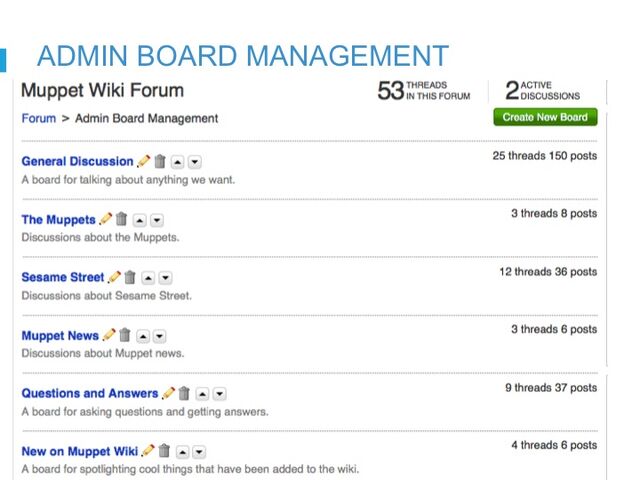
Task: Click 'A board for talking about anything' description
Action: coord(128,180)
